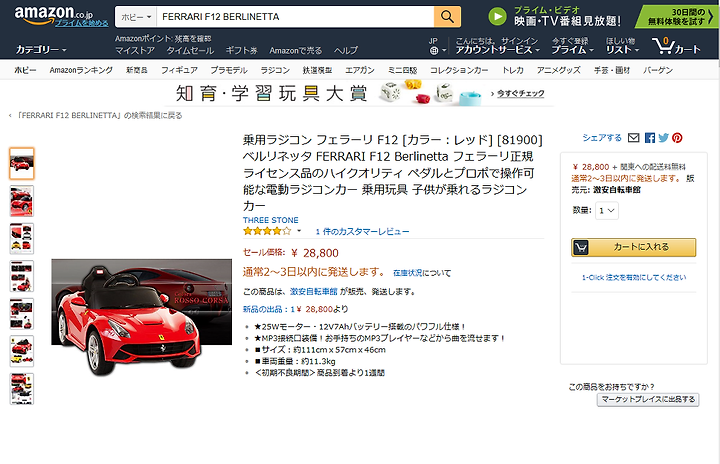Select the ミニ四駆 tab
This screenshot has width=720, height=464.
click(402, 70)
